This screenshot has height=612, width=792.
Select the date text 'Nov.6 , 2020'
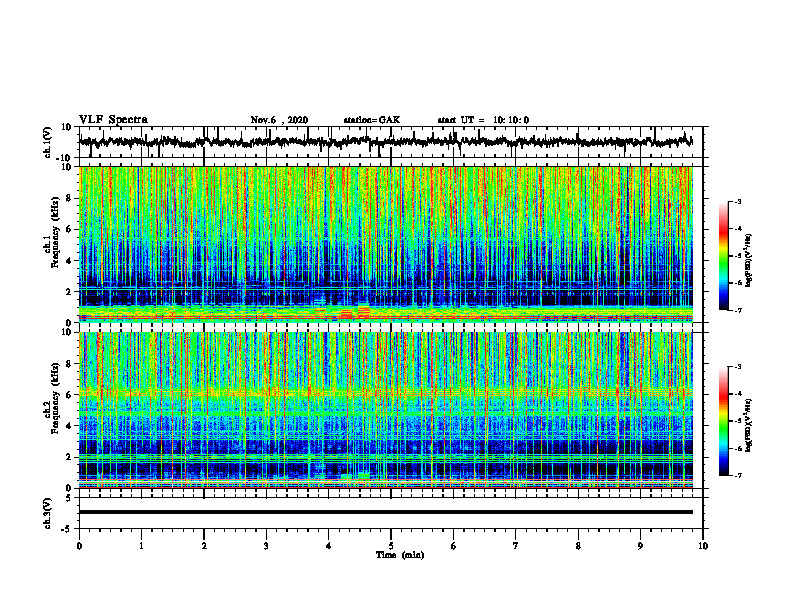pos(279,120)
